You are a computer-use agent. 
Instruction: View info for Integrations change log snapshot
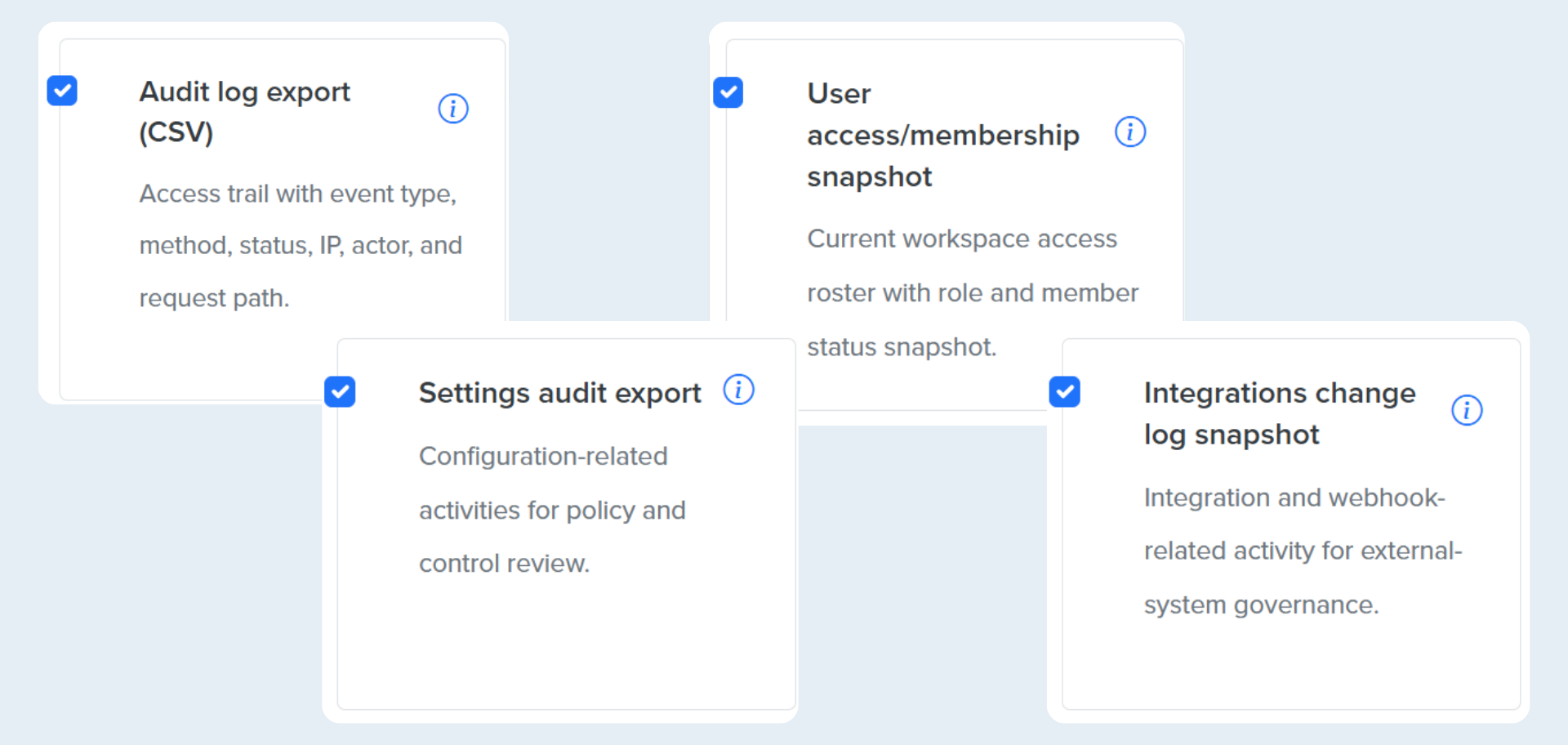1467,410
